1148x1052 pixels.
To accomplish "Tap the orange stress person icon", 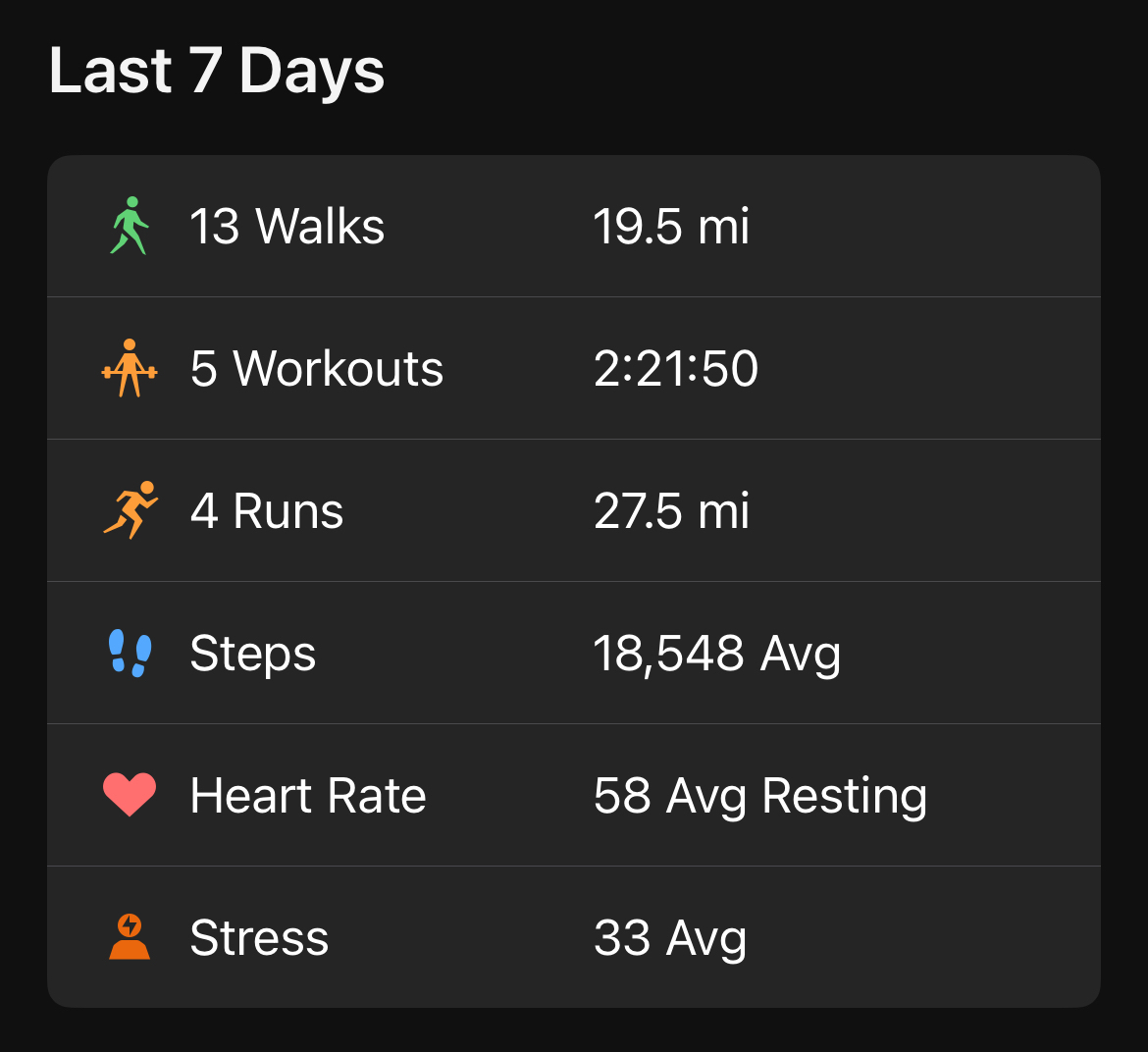I will [x=130, y=937].
